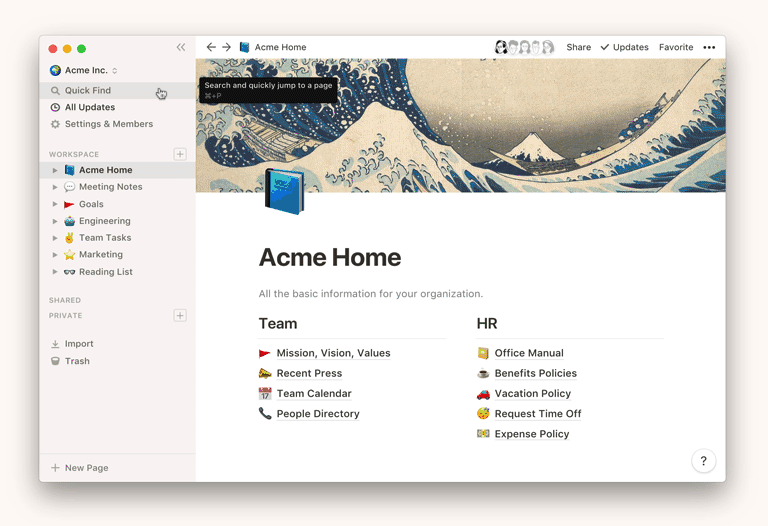Open the three-dot more options menu
The height and width of the screenshot is (526, 768).
[x=709, y=47]
